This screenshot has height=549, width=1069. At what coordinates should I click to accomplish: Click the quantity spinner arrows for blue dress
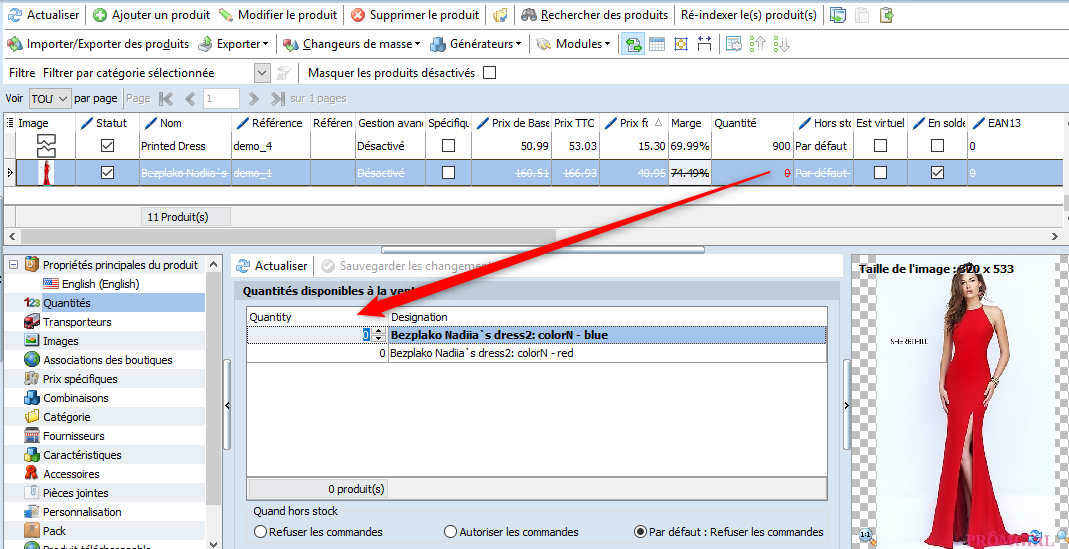pos(378,335)
